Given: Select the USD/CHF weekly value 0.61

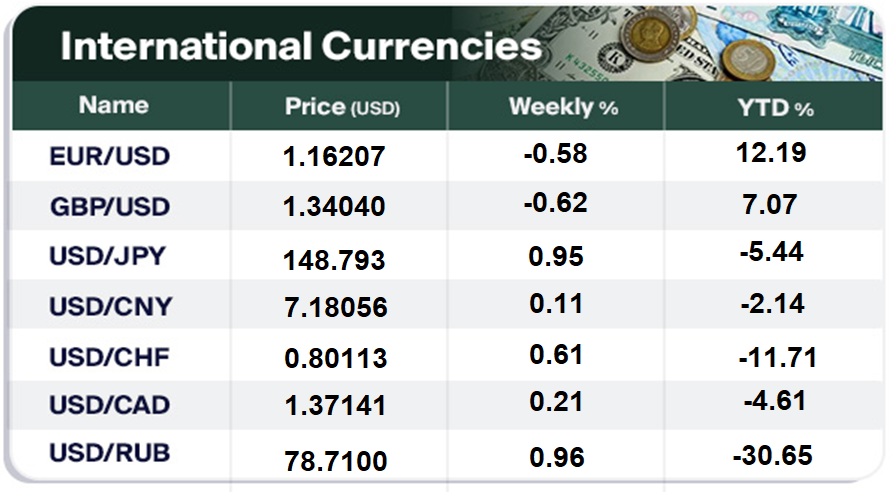Looking at the screenshot, I should [557, 356].
